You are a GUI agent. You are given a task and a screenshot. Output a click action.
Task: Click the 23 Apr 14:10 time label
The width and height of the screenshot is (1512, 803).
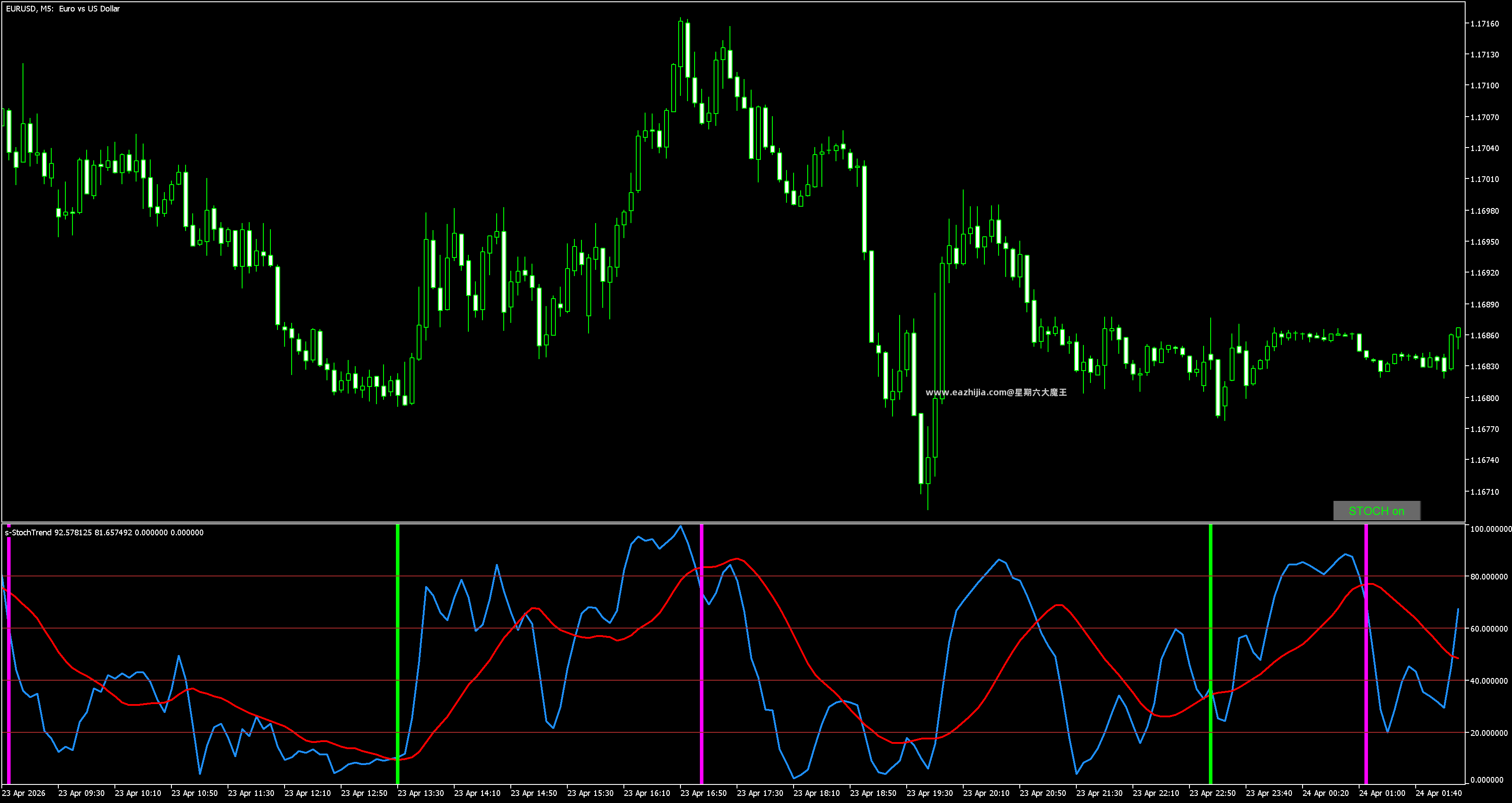point(477,794)
